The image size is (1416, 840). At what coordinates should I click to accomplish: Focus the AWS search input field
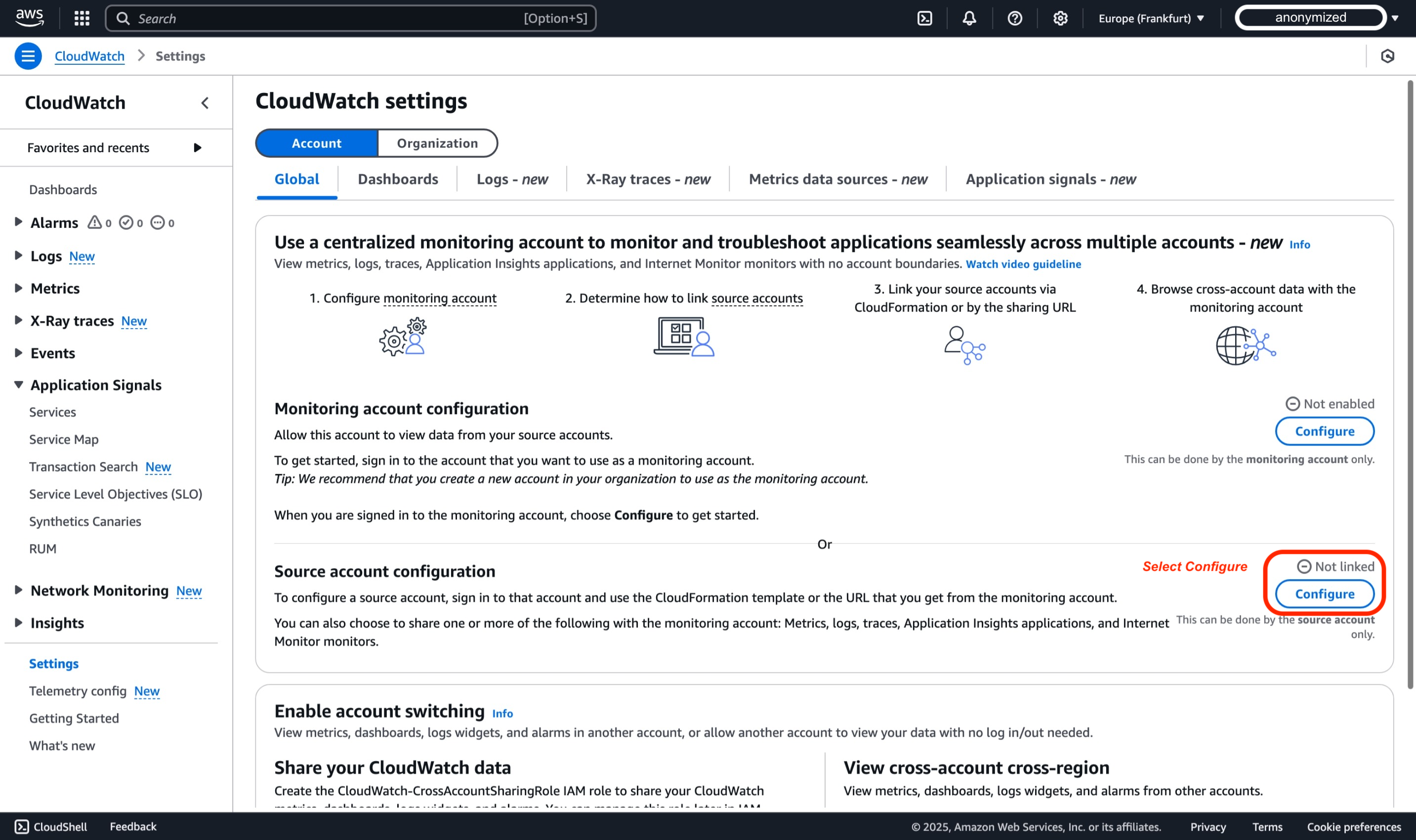pyautogui.click(x=351, y=19)
